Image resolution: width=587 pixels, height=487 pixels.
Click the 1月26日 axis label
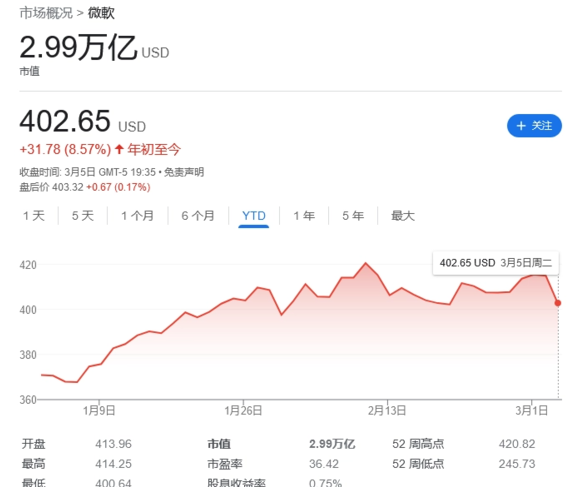pos(243,411)
